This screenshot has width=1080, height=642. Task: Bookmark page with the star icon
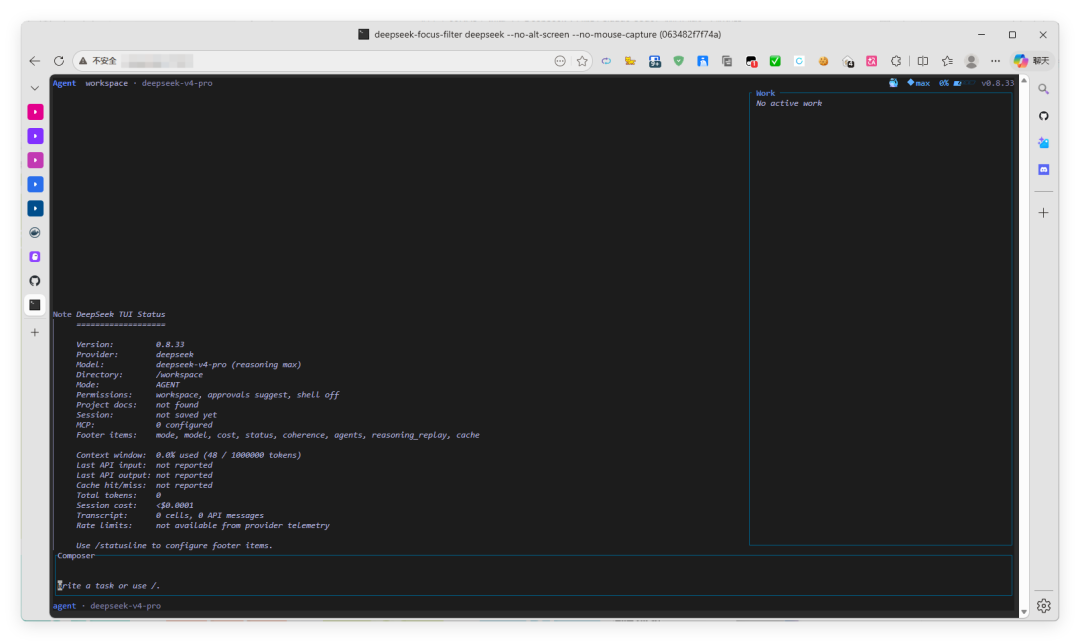(x=582, y=61)
